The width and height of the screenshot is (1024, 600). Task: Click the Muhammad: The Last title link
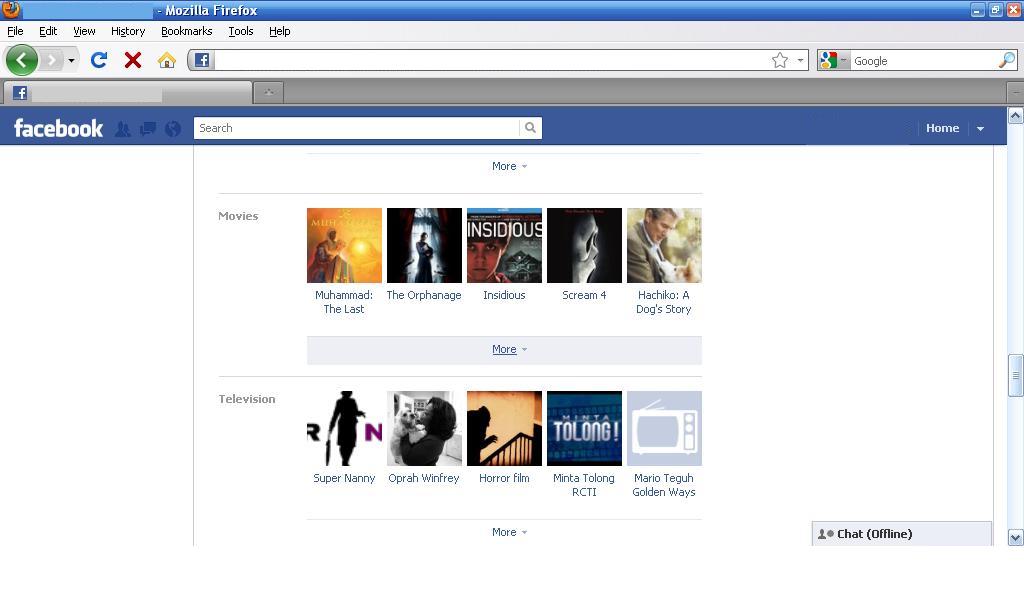[x=344, y=302]
